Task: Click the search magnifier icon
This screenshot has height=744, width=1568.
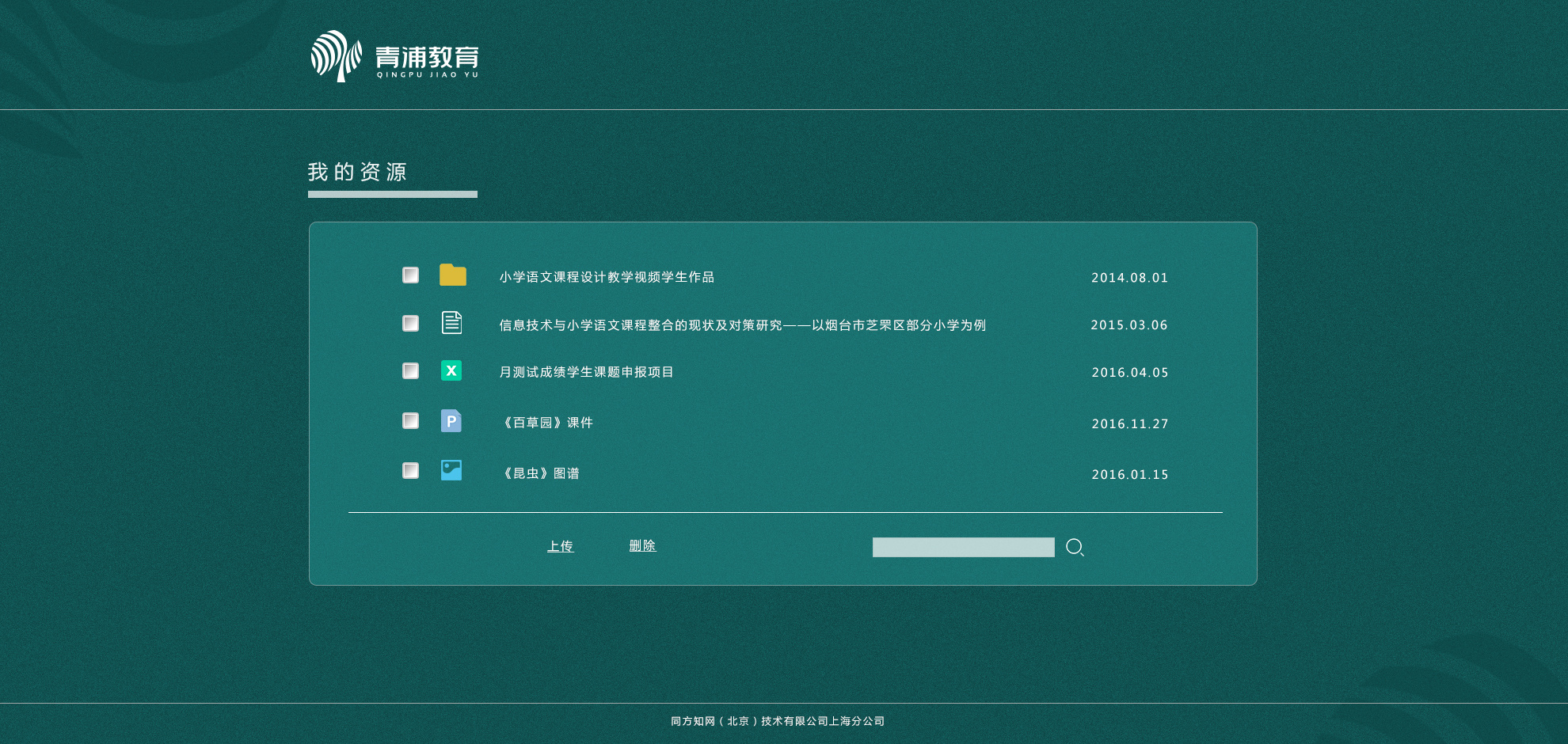Action: pyautogui.click(x=1075, y=547)
